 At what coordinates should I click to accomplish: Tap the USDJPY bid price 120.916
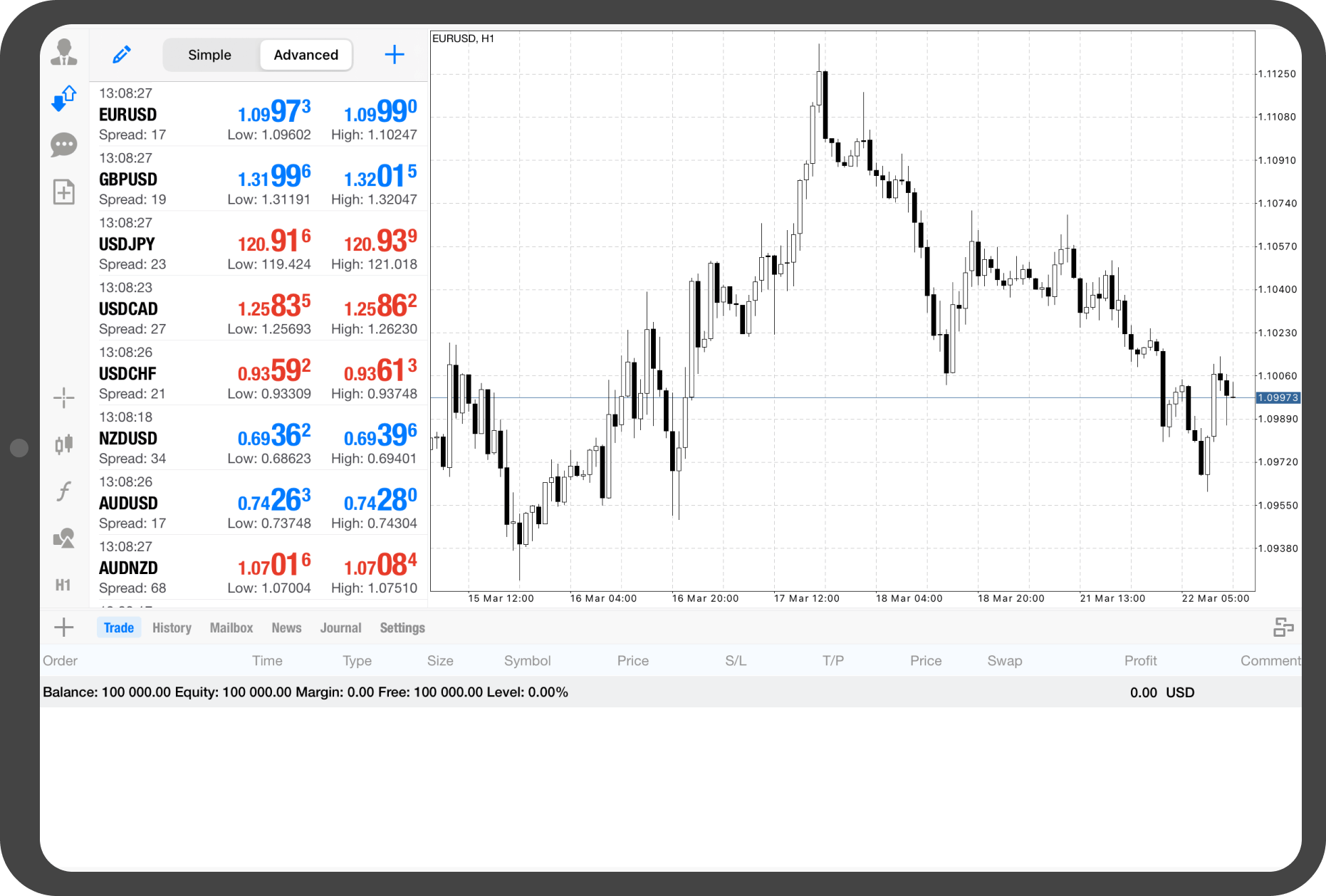(x=274, y=242)
